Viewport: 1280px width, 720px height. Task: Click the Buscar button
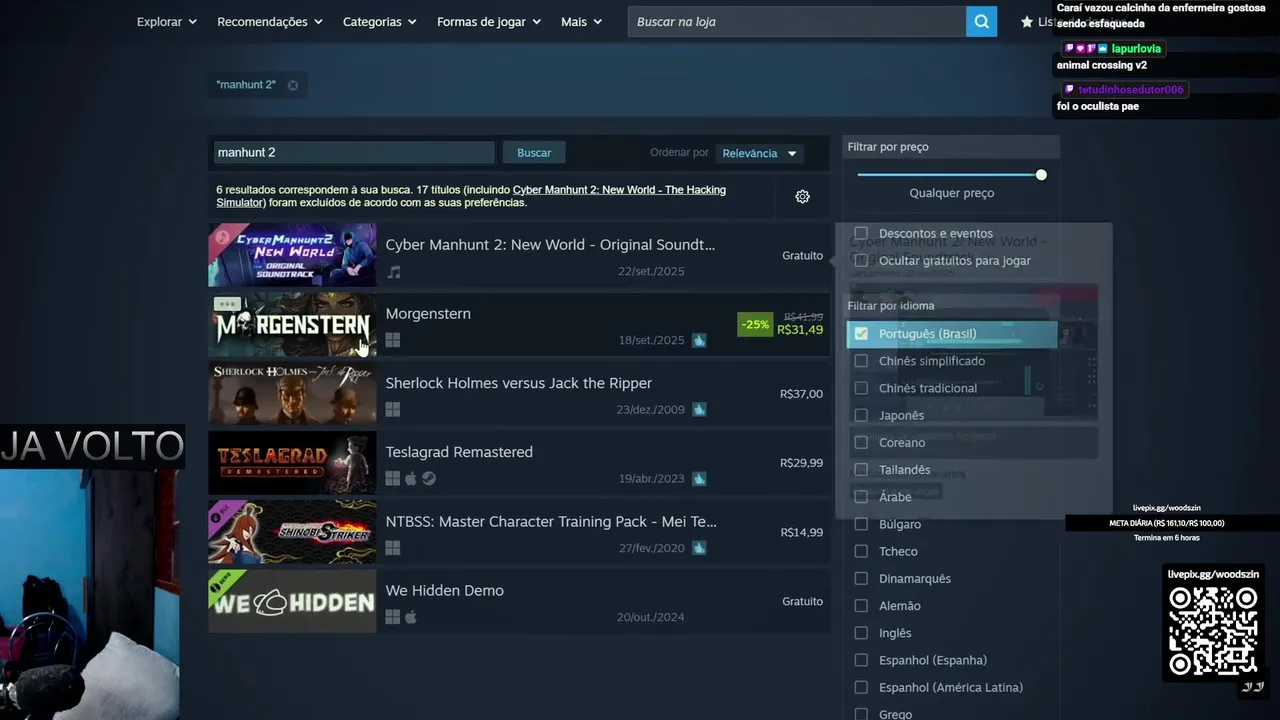(534, 153)
